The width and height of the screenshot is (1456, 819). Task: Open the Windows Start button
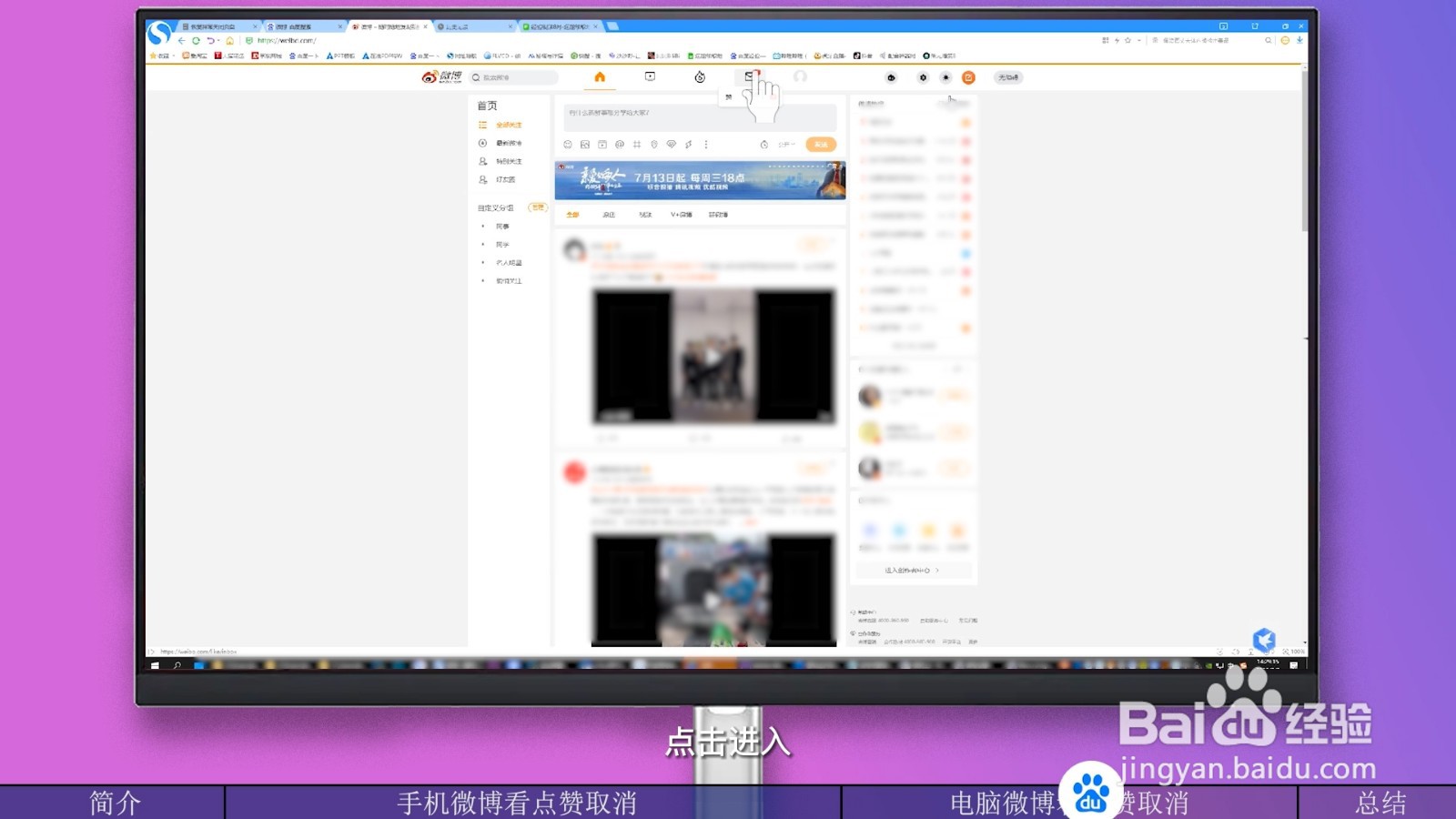click(x=155, y=666)
